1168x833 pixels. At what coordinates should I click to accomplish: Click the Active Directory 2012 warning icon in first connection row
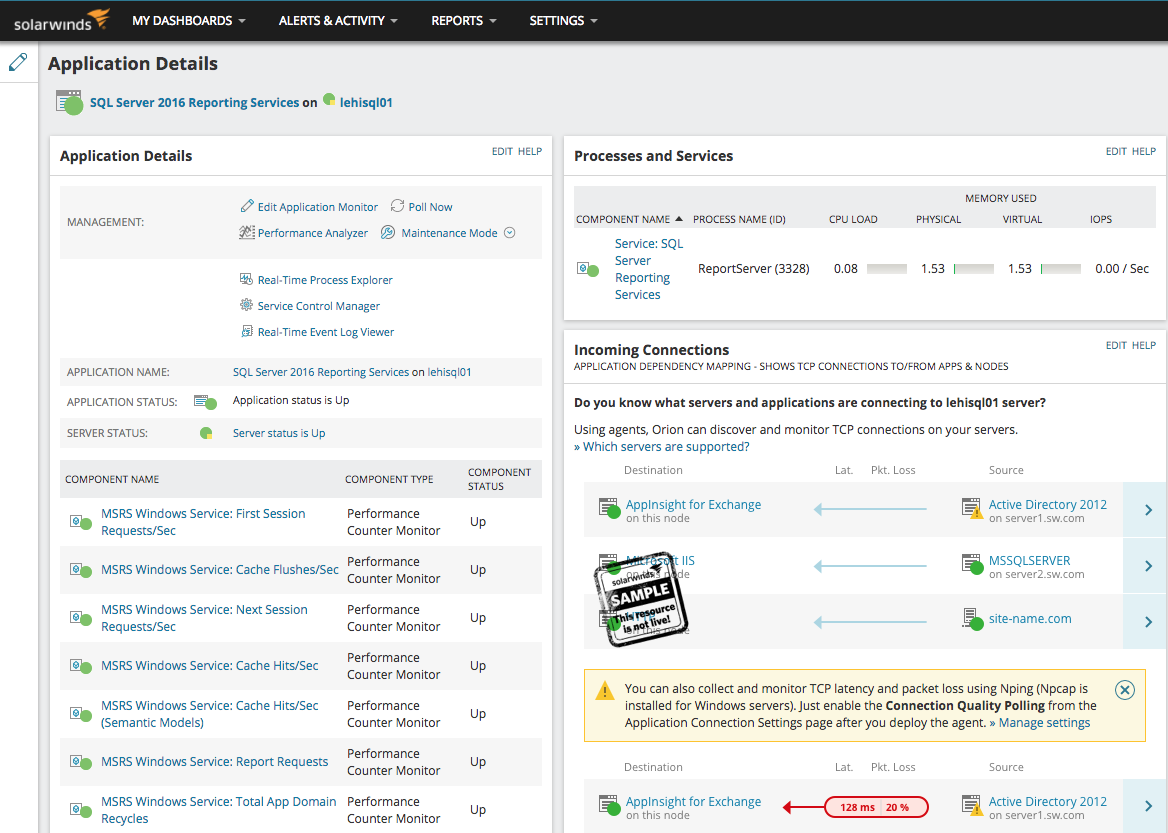[x=972, y=509]
